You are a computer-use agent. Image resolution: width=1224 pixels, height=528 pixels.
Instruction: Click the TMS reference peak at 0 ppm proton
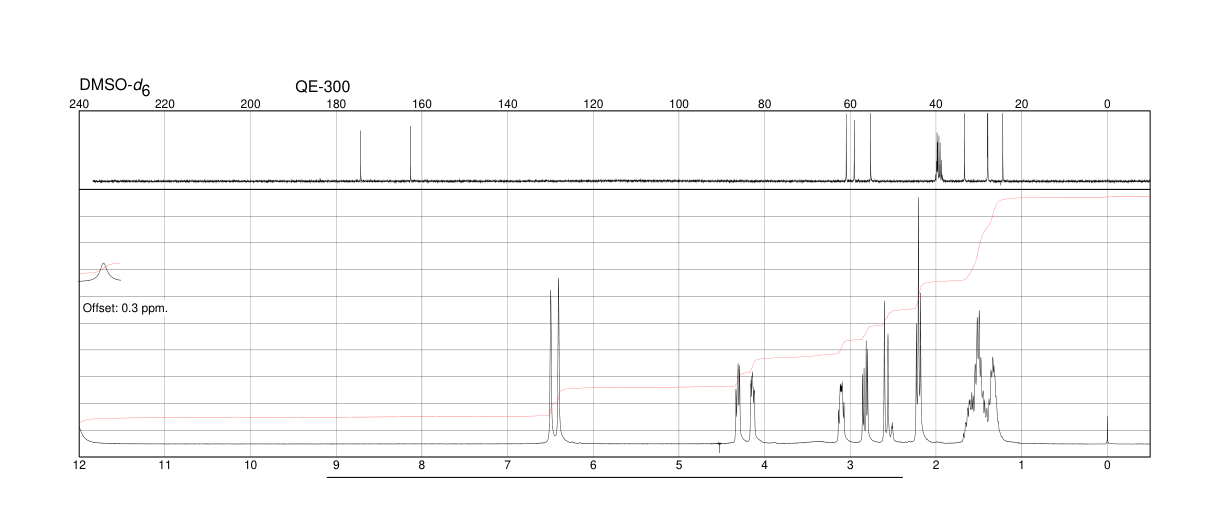pos(1107,430)
